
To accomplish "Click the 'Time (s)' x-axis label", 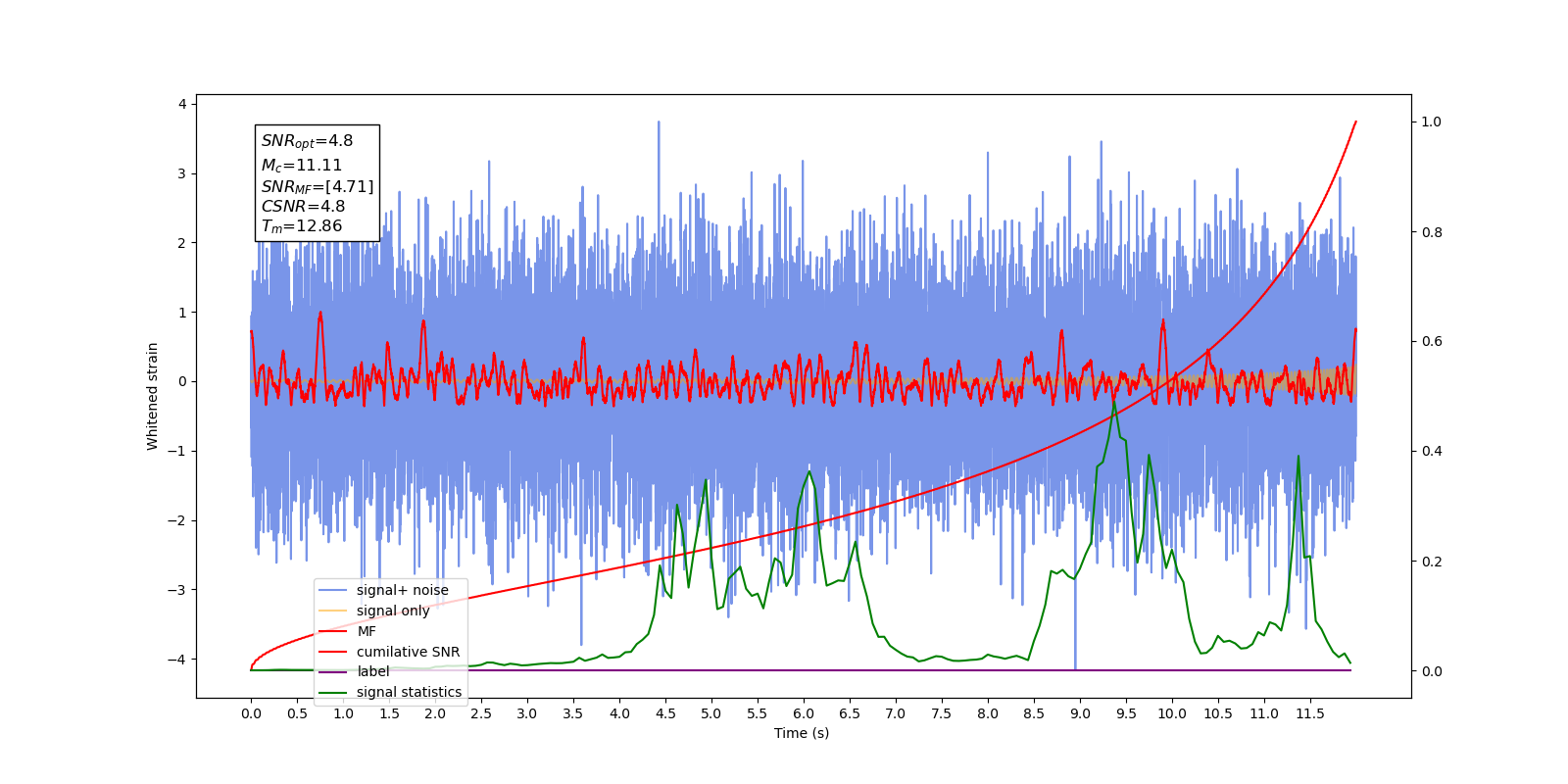I will [x=802, y=733].
